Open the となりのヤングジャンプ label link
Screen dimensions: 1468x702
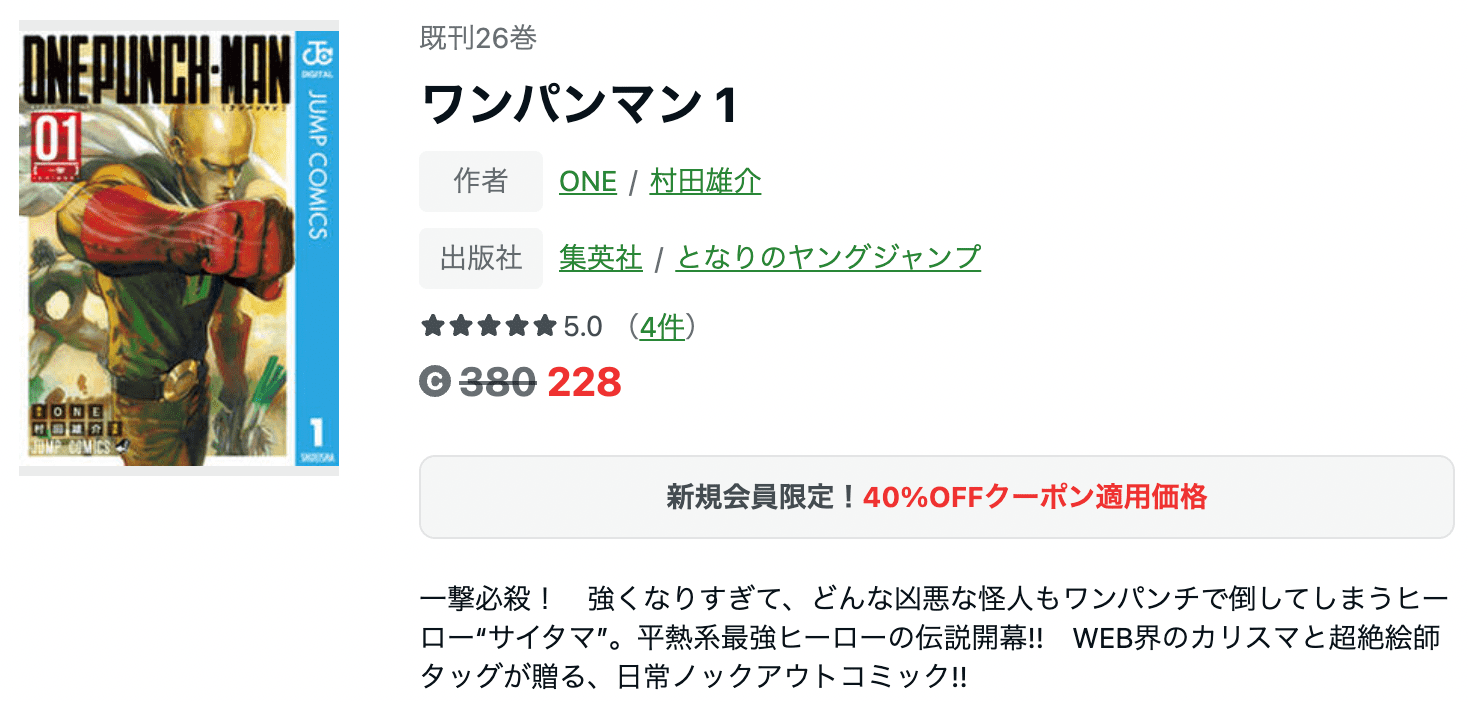click(x=828, y=258)
